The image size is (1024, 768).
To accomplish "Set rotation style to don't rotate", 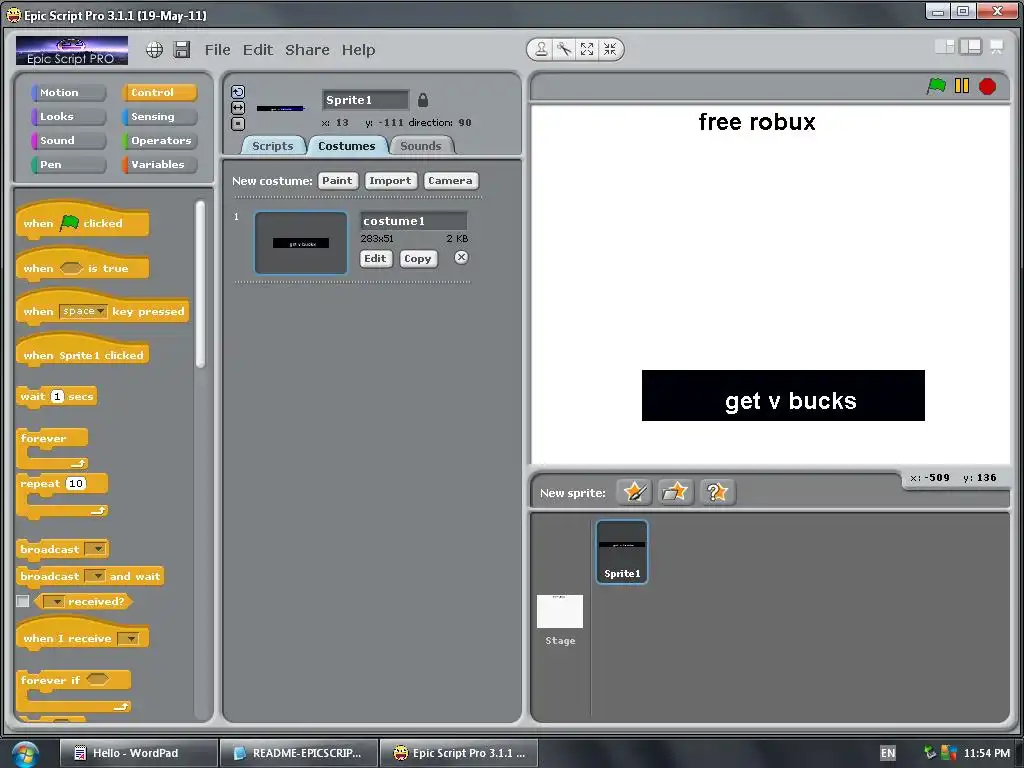I will pos(238,123).
